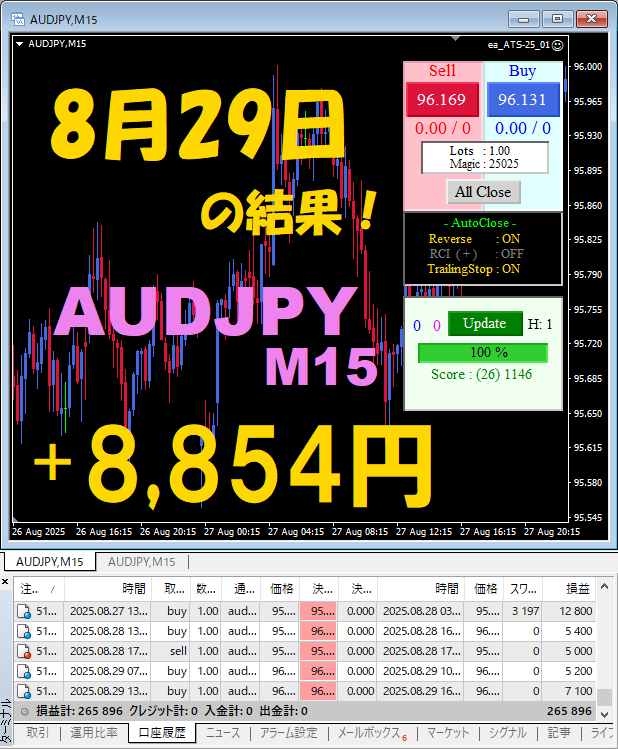Click the sell type cell
618x749 pixels.
point(171,652)
